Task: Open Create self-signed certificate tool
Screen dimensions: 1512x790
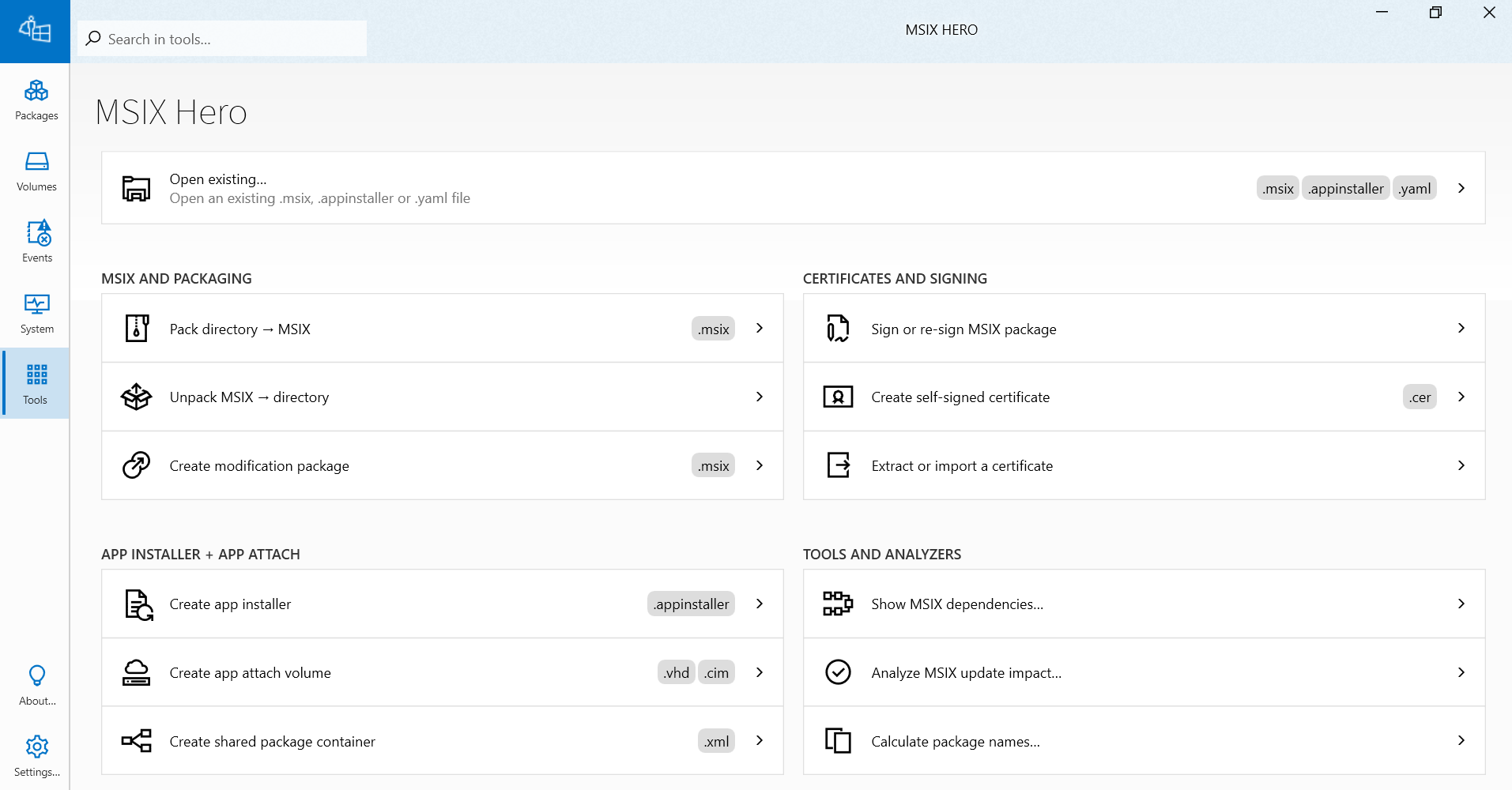Action: click(x=1144, y=397)
